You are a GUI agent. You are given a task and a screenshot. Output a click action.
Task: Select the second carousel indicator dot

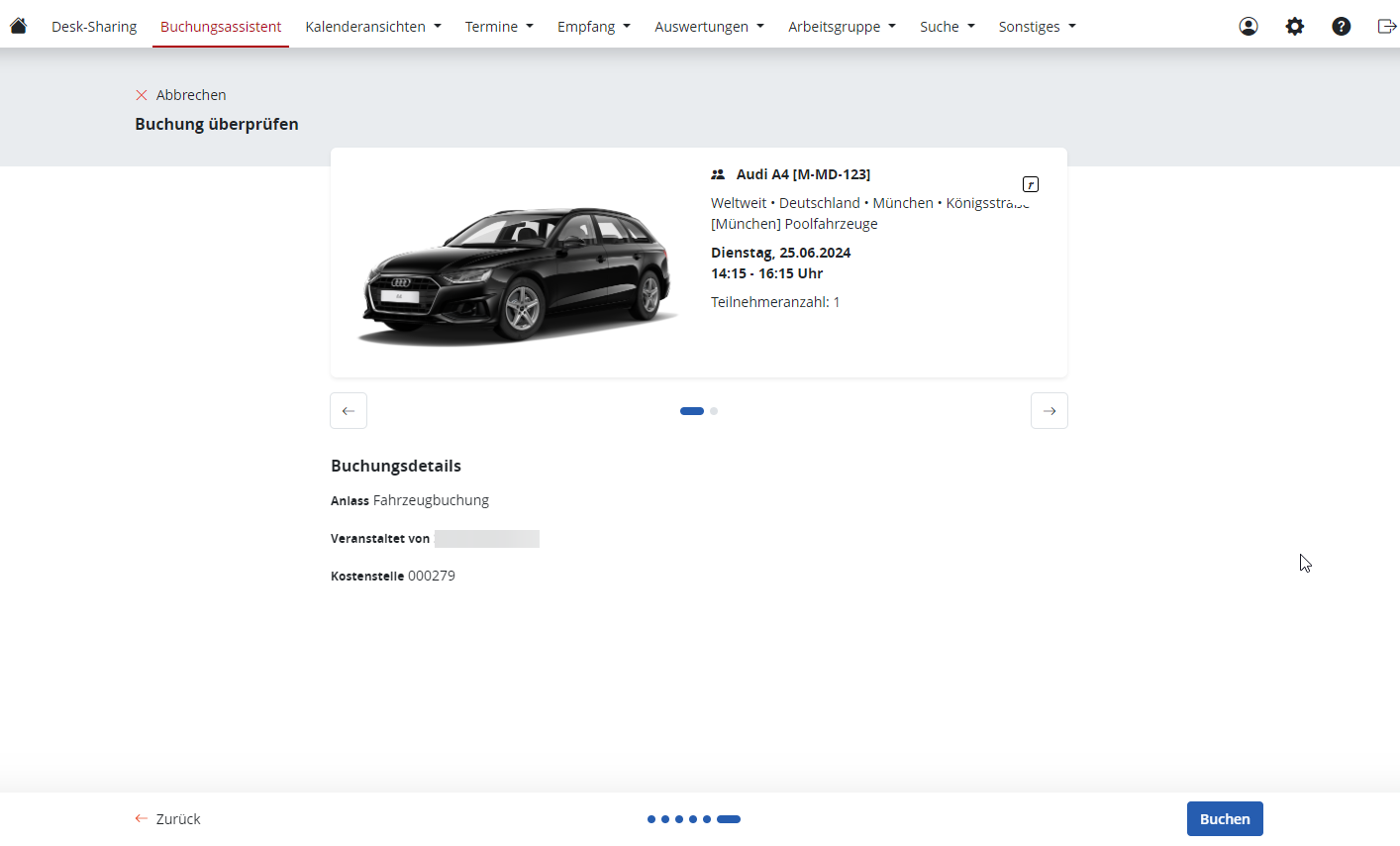pos(714,411)
